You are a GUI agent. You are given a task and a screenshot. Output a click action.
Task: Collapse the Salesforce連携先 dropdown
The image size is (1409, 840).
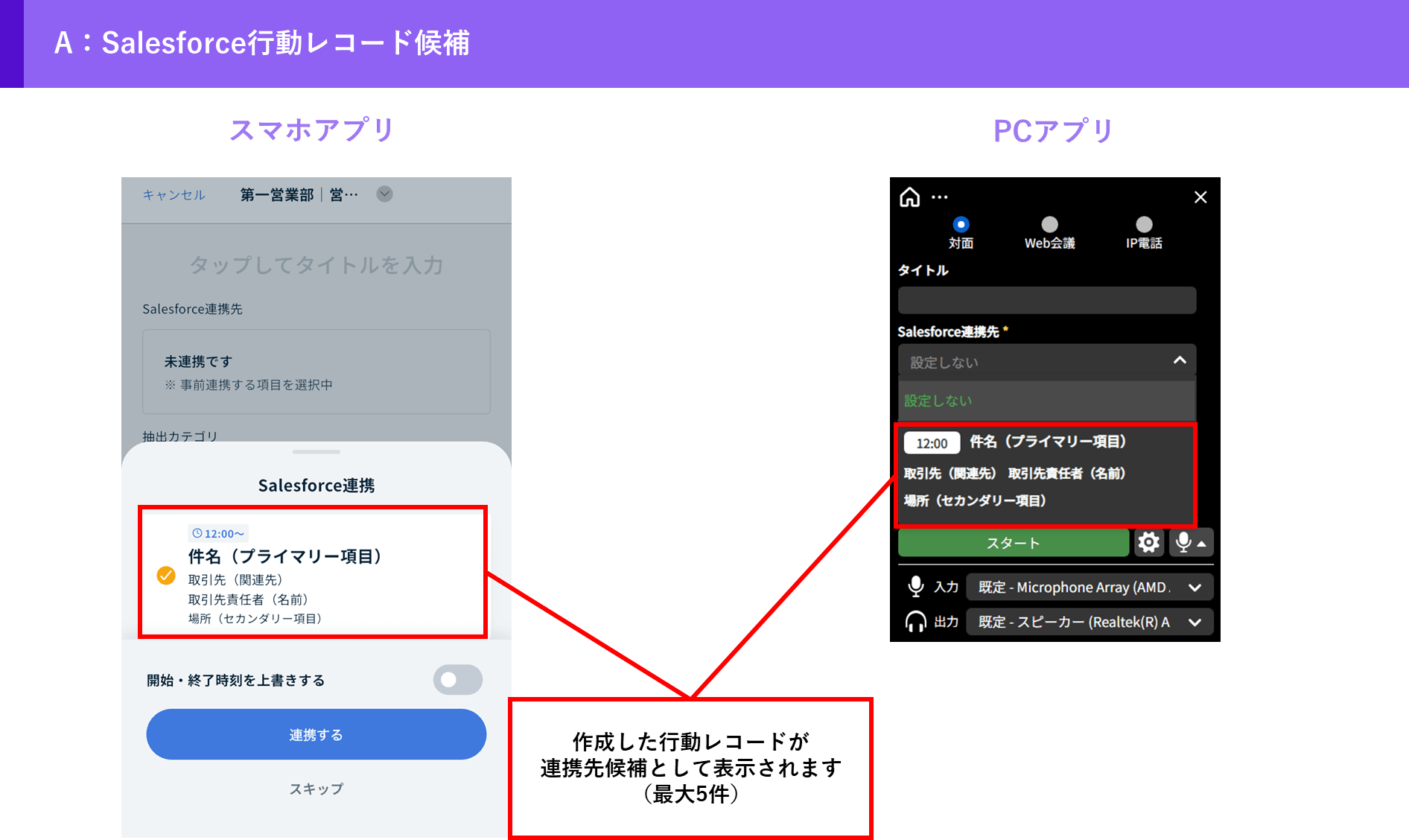pyautogui.click(x=1179, y=361)
